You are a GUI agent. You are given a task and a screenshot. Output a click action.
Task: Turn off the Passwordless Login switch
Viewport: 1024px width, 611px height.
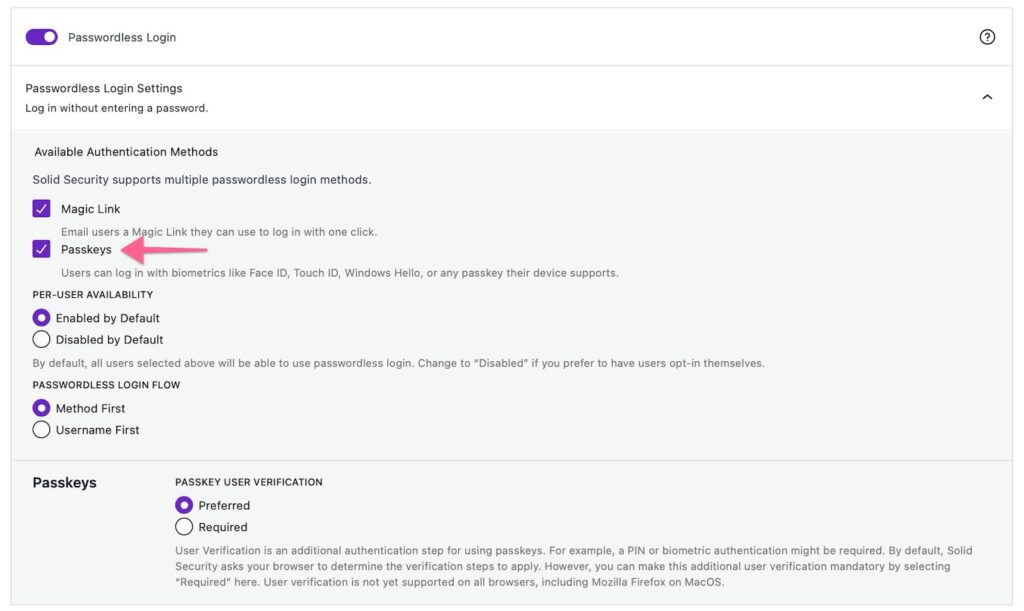tap(41, 37)
